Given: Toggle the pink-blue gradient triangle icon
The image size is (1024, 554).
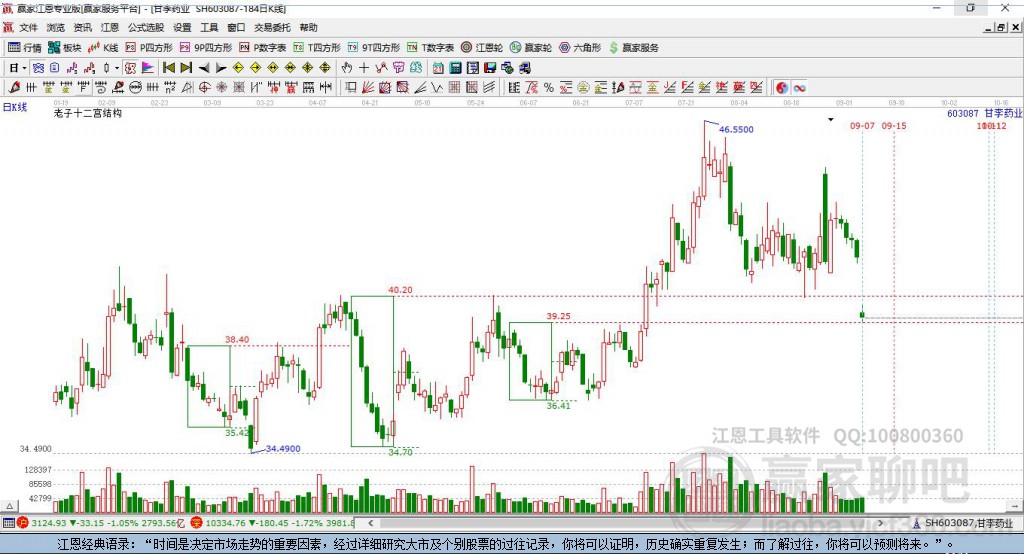Looking at the screenshot, I should [148, 68].
